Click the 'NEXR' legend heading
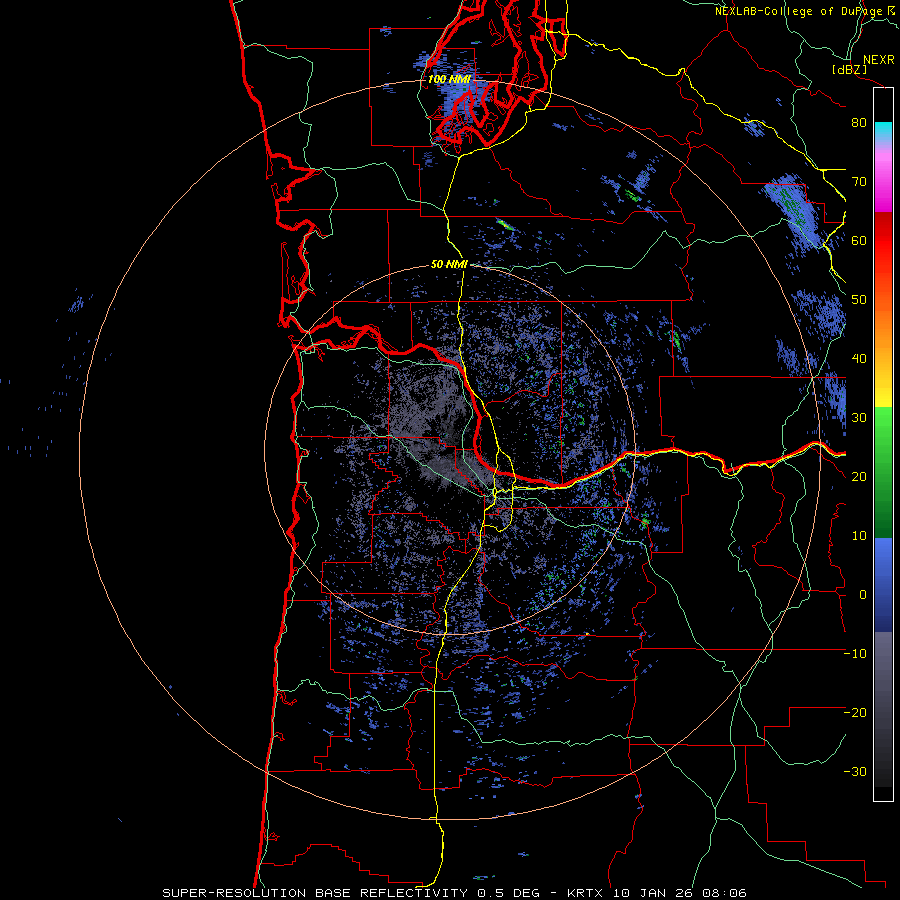 (879, 60)
